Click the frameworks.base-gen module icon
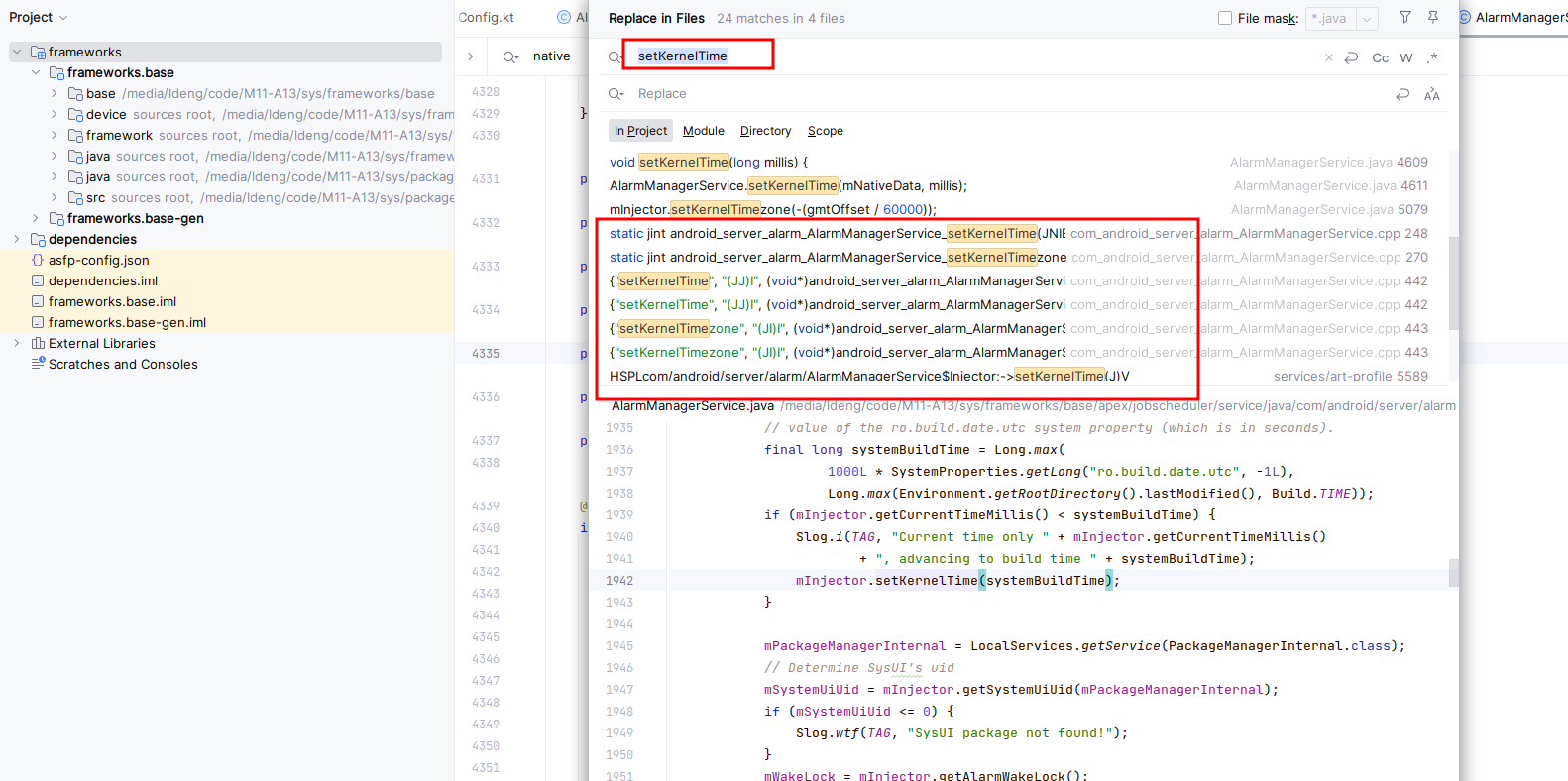 coord(56,218)
